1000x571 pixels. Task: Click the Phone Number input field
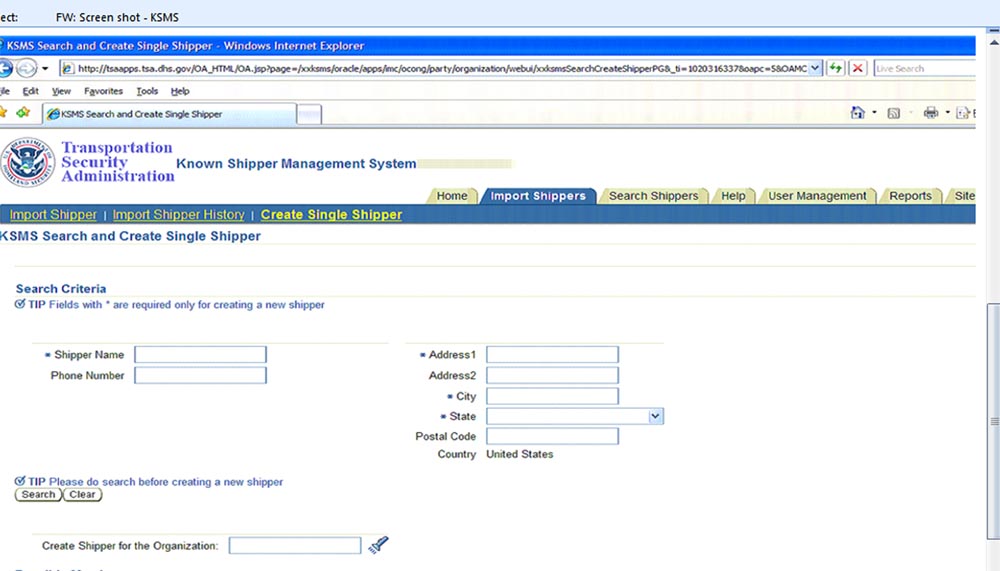[x=200, y=375]
